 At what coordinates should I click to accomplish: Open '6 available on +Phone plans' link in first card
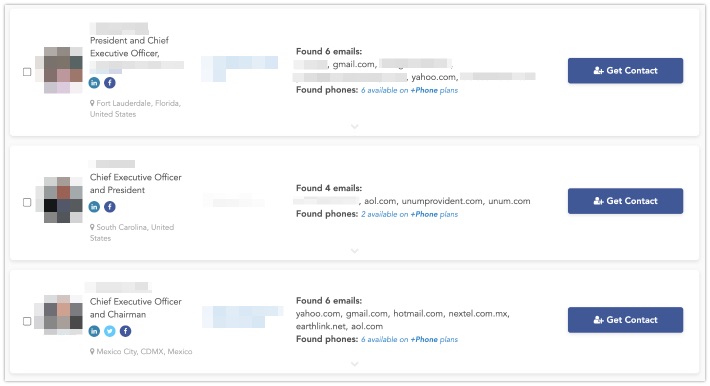409,90
